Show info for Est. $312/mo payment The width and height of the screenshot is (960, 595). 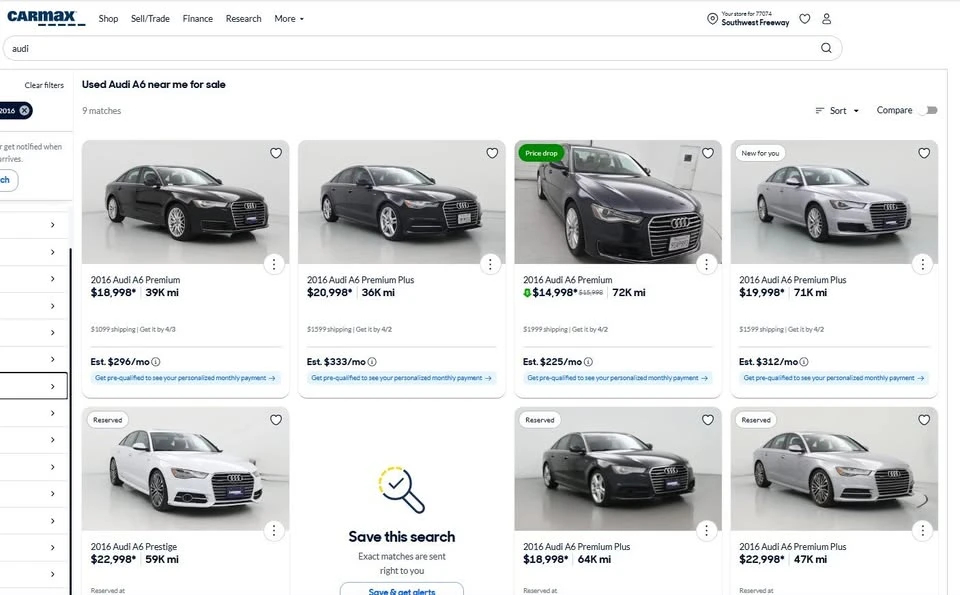804,362
